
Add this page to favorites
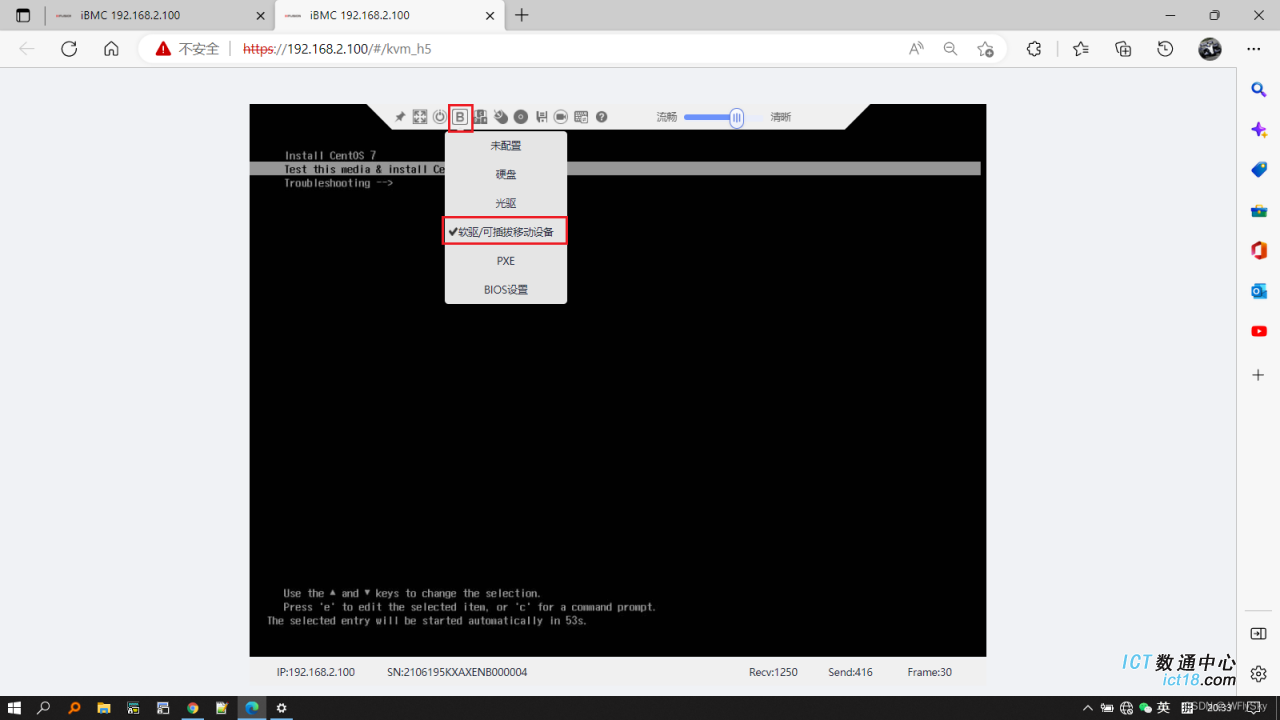(985, 48)
